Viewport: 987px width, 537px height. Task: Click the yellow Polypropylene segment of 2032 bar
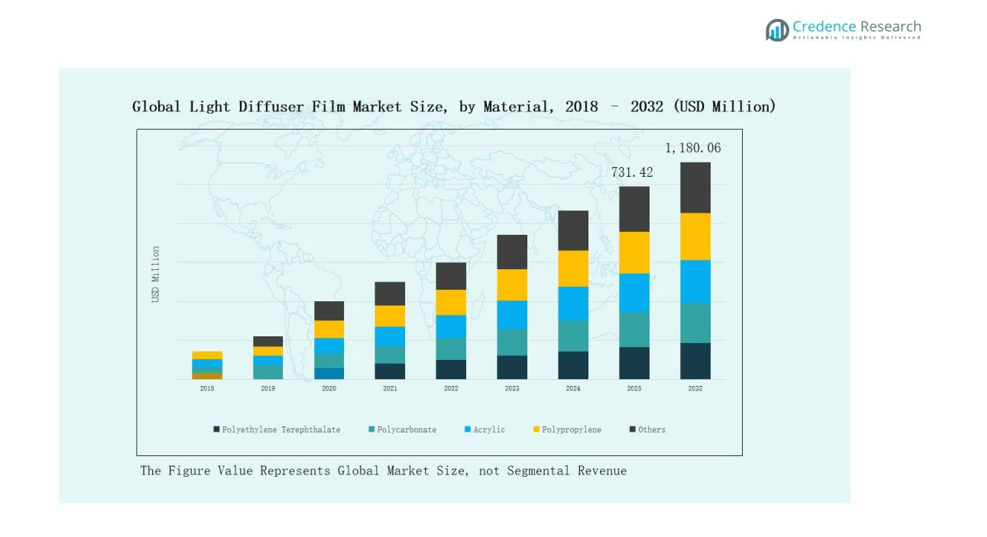(x=695, y=236)
